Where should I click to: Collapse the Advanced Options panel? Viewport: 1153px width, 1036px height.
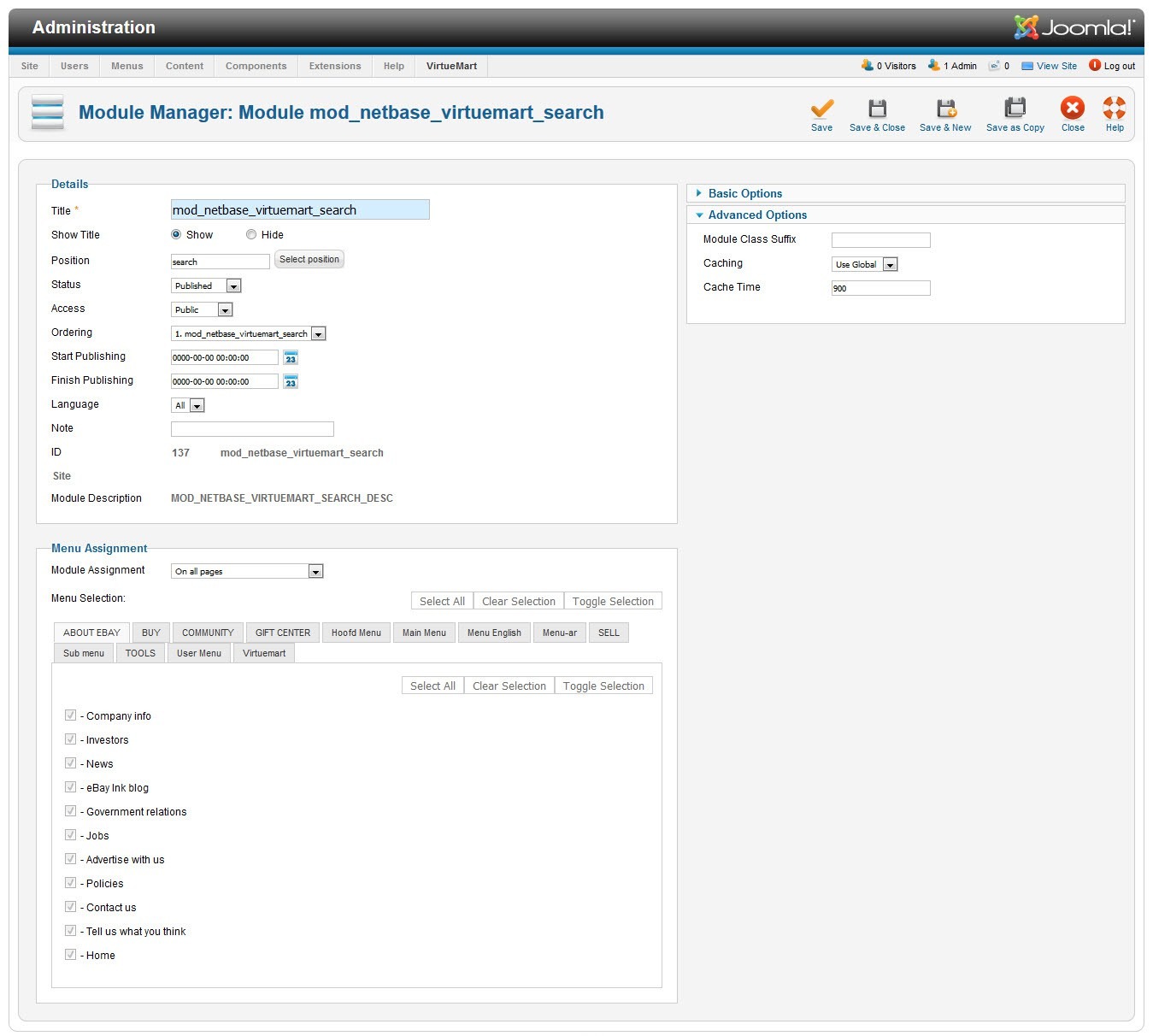(906, 215)
